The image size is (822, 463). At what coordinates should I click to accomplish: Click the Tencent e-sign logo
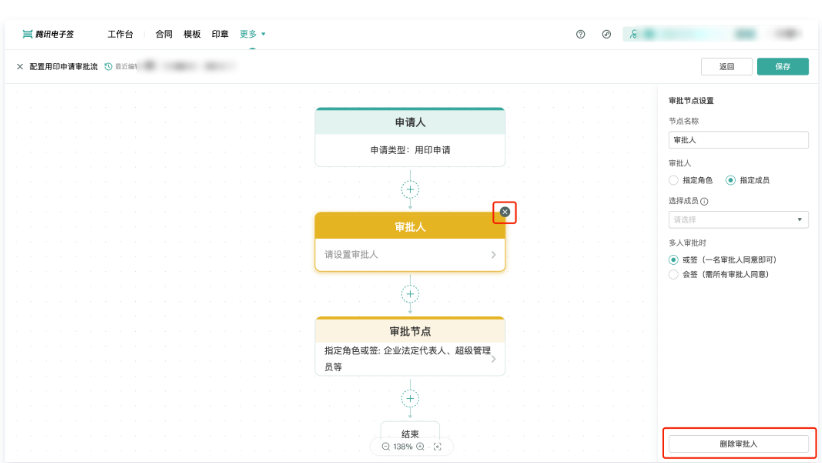click(48, 34)
